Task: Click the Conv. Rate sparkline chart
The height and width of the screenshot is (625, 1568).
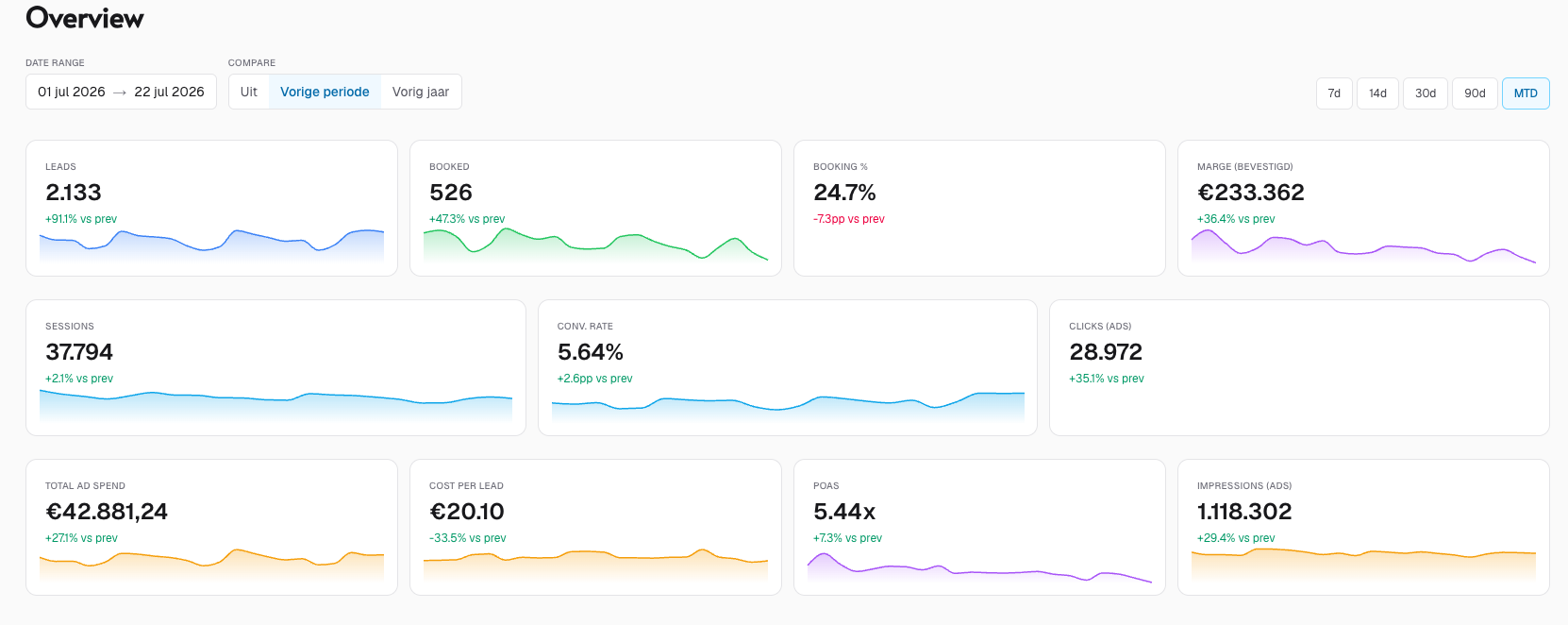Action: [x=788, y=406]
